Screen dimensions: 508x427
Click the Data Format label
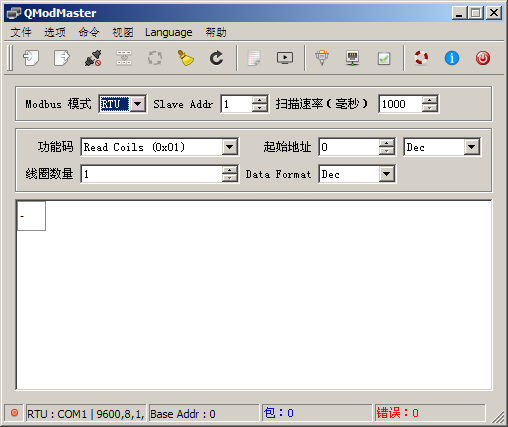[278, 174]
